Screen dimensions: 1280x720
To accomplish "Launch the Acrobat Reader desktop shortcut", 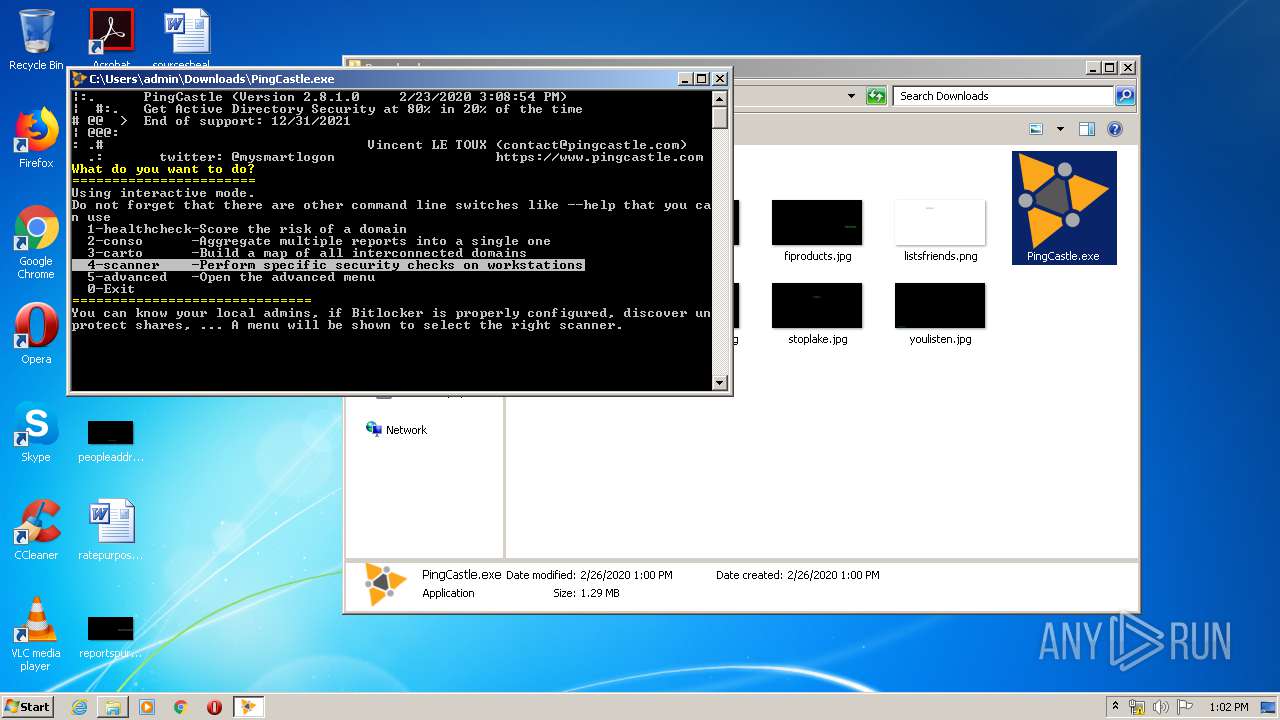I will (111, 38).
